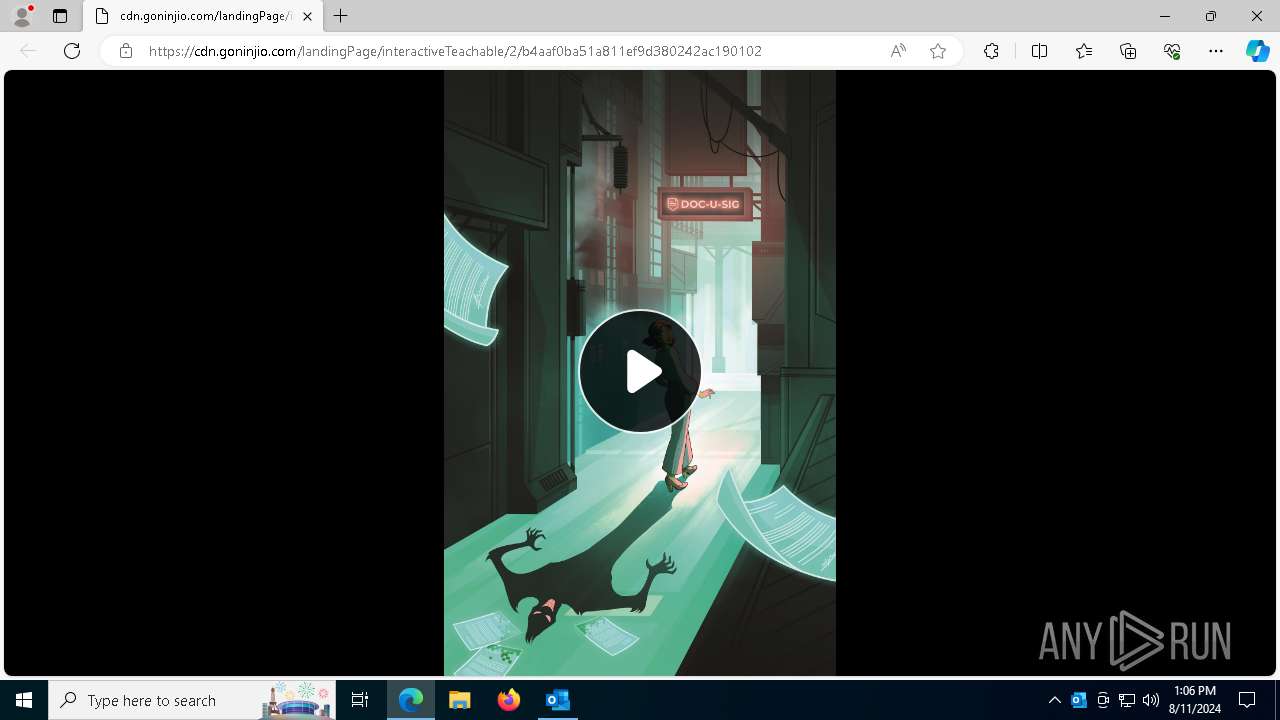Open network status tray icon
This screenshot has width=1280, height=720.
(1127, 700)
